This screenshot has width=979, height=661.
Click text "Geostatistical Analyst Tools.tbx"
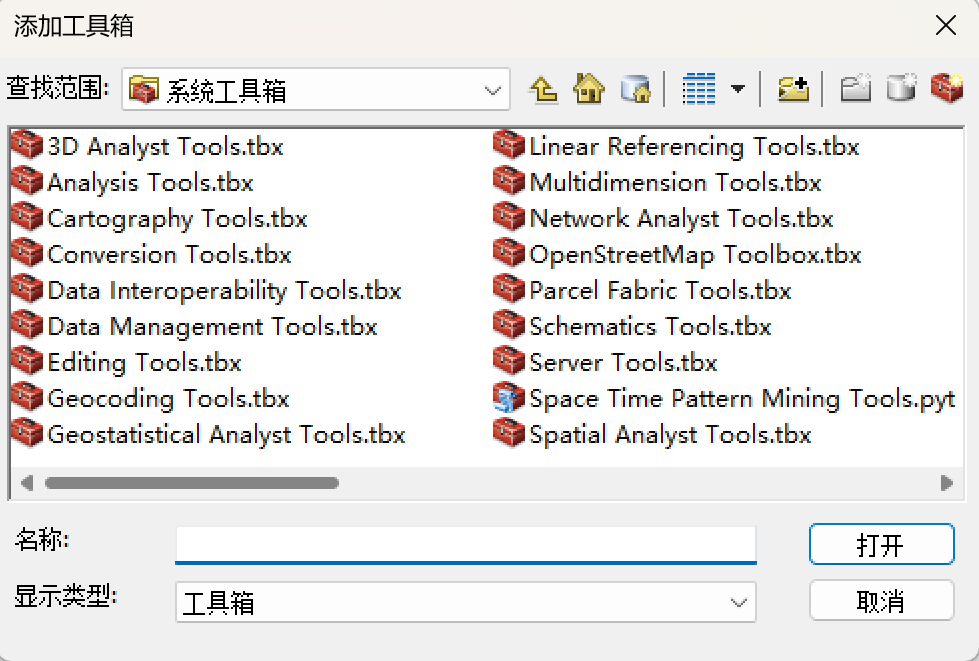coord(227,435)
